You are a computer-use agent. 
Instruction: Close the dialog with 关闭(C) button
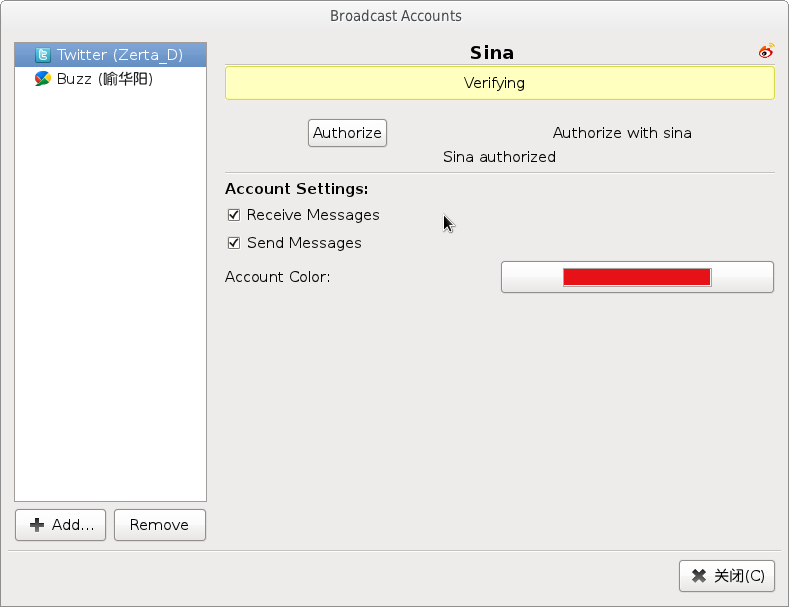(727, 576)
